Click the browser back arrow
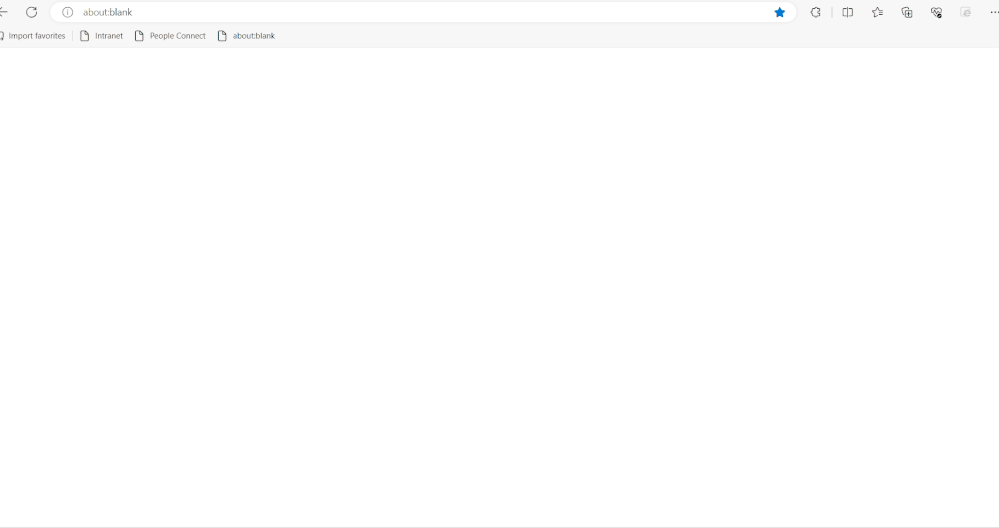The image size is (999, 528). pyautogui.click(x=3, y=12)
